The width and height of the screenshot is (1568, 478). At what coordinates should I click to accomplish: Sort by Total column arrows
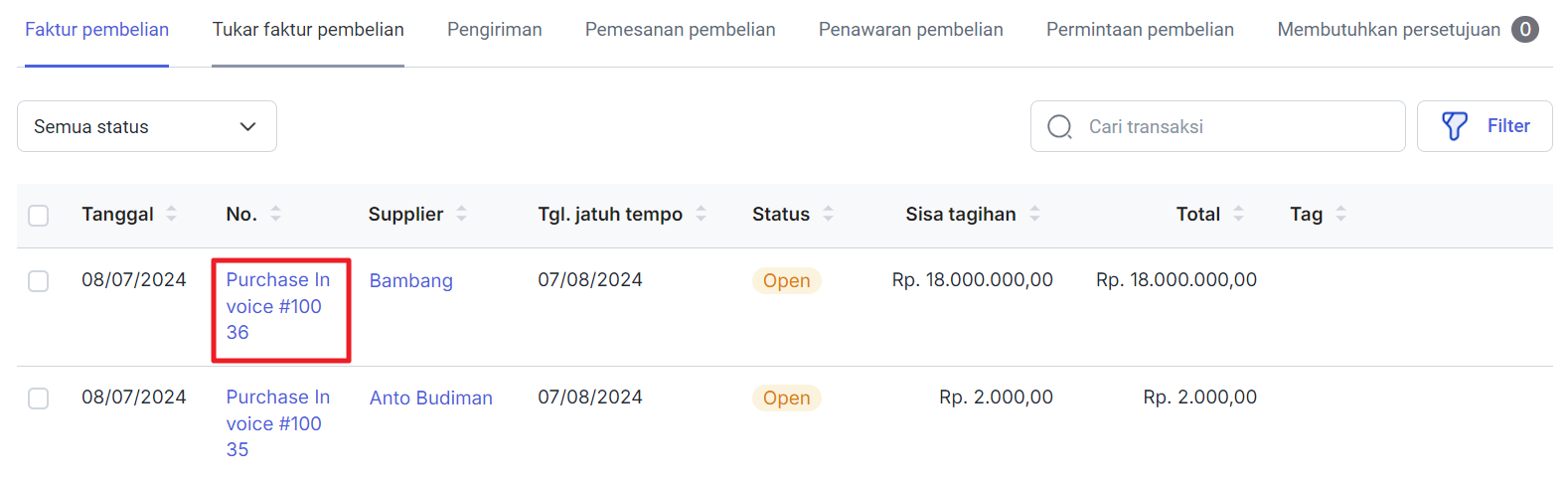[1238, 214]
